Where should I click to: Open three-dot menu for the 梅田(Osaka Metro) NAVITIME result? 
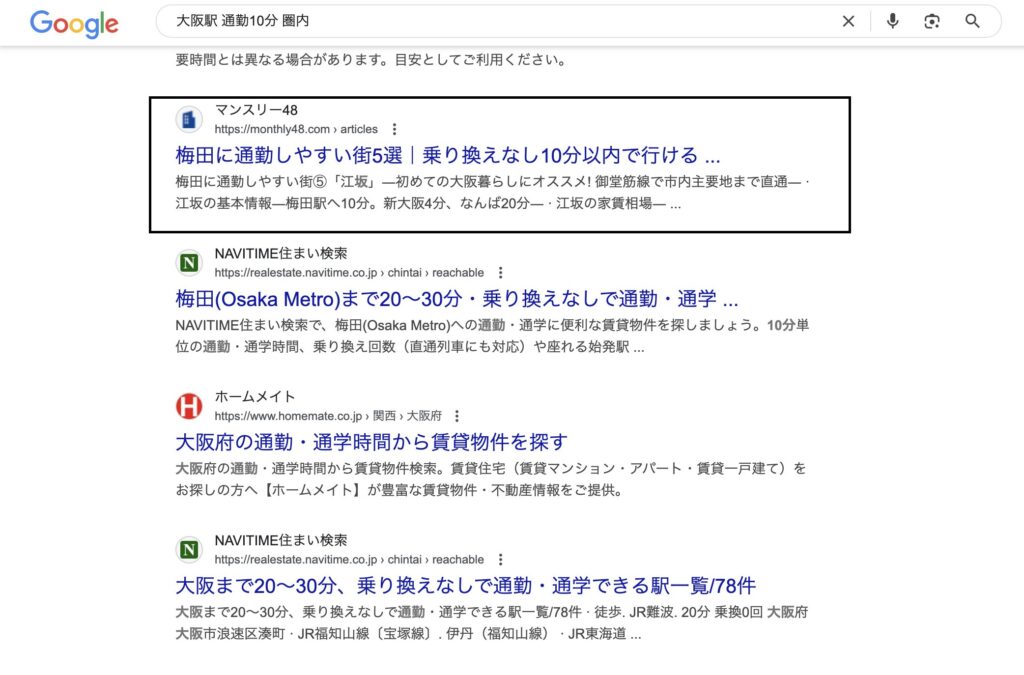501,272
